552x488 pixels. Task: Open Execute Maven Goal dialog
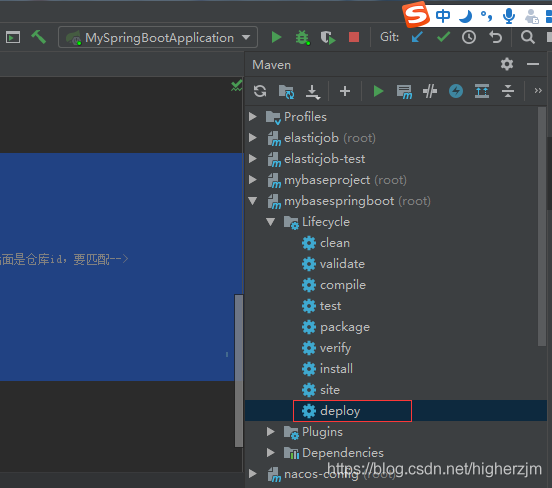coord(404,91)
